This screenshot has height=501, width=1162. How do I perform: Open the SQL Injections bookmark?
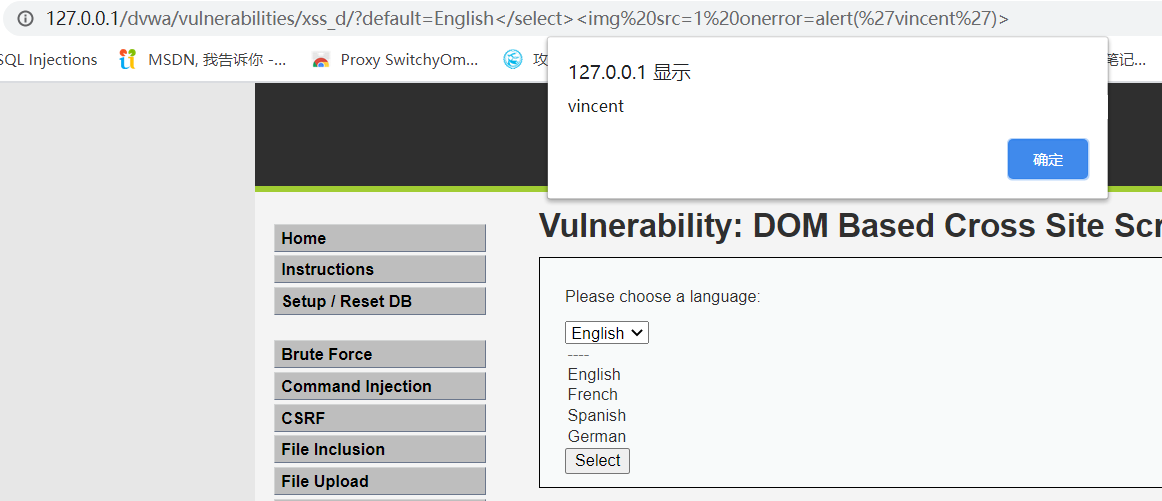coord(48,60)
